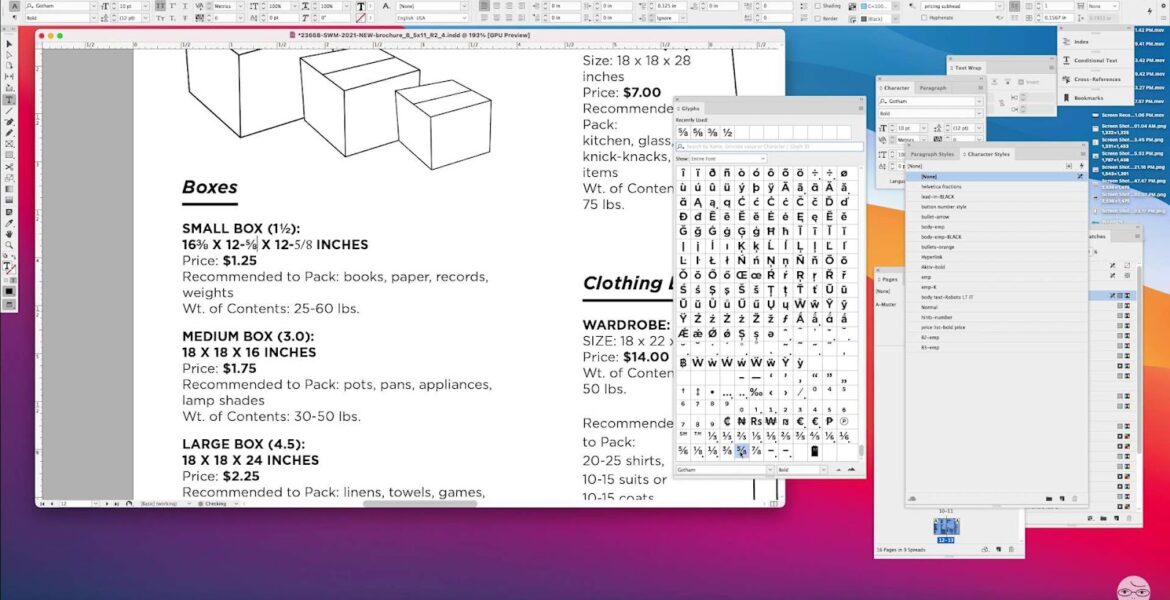Select the Zoom tool in toolbox
Screen dimensions: 1170x600
(x=9, y=245)
